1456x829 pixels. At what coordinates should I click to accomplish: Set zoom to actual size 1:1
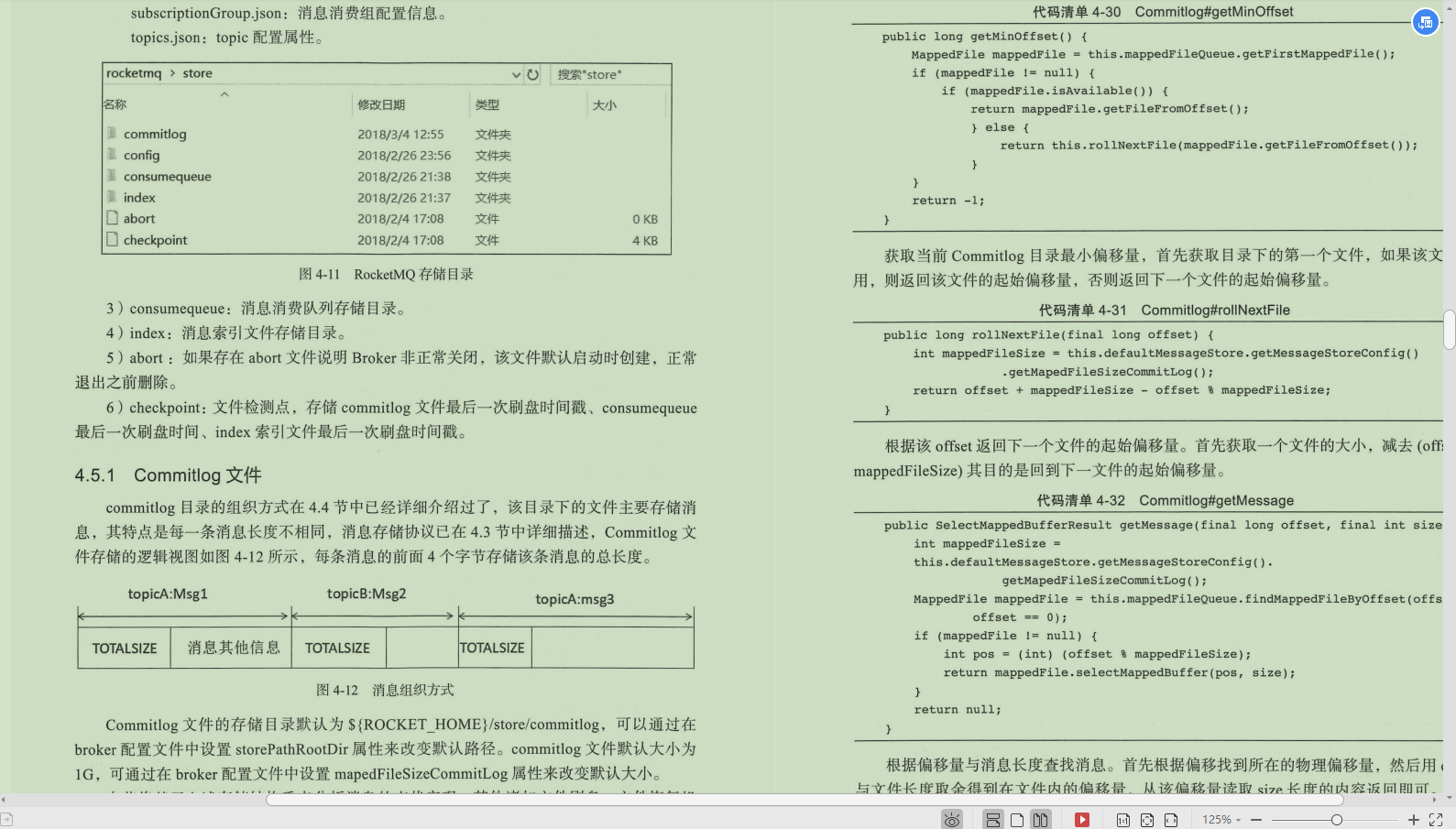(1123, 820)
